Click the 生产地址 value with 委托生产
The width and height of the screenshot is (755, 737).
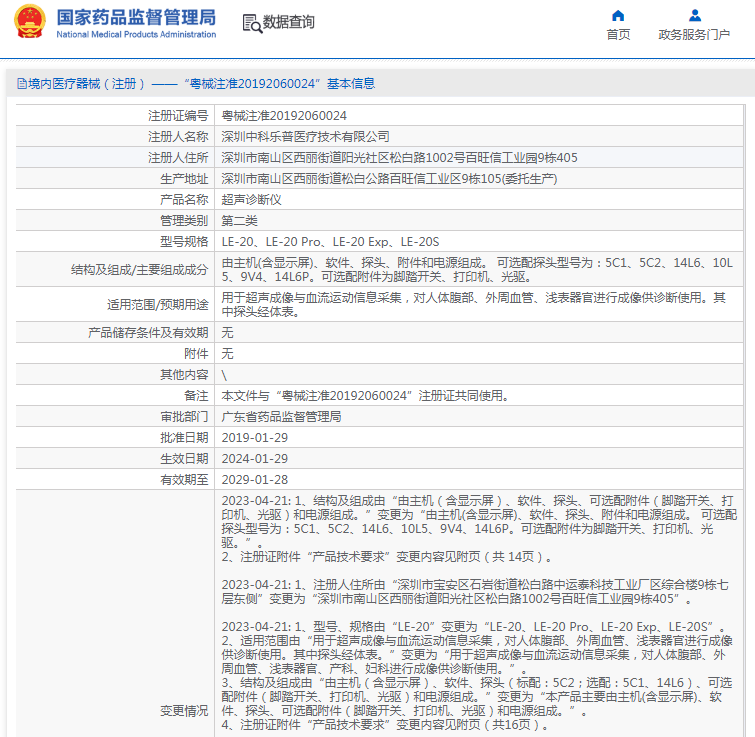[x=389, y=179]
